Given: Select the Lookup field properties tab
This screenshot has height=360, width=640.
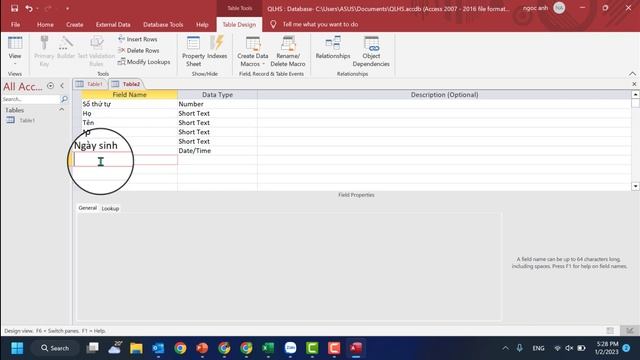Looking at the screenshot, I should [110, 208].
